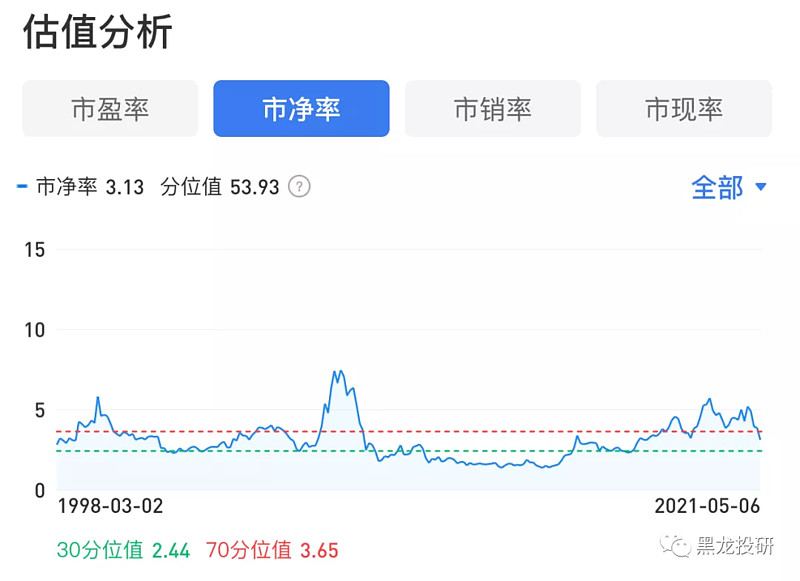Click the highest peak of the chart line

point(337,372)
